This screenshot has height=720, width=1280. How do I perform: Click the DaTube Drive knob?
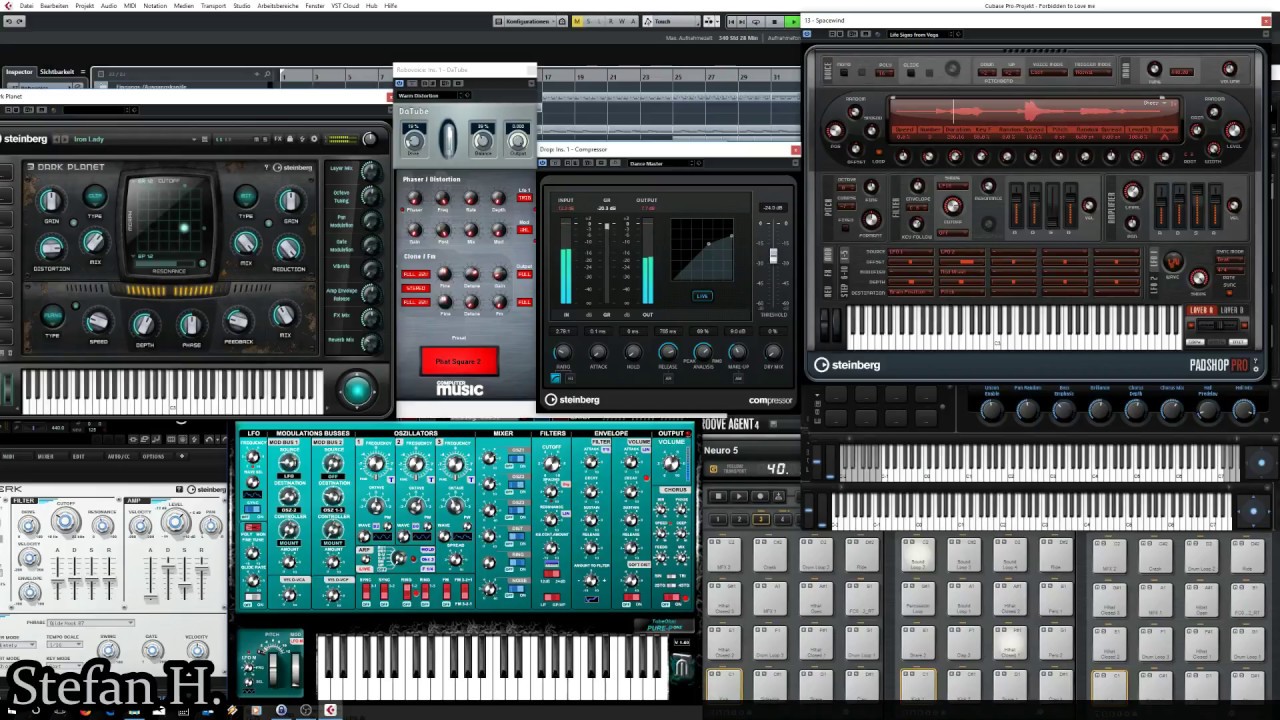tap(414, 141)
